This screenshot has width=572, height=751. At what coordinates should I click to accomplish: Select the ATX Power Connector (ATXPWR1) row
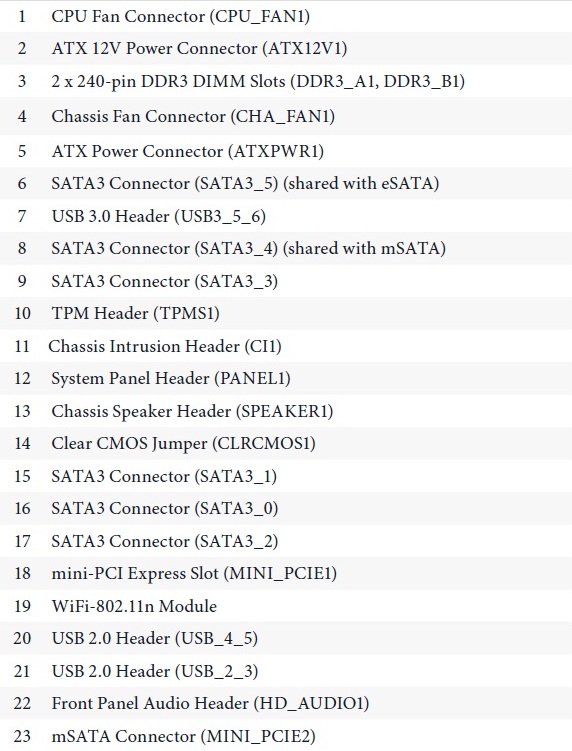(x=286, y=151)
